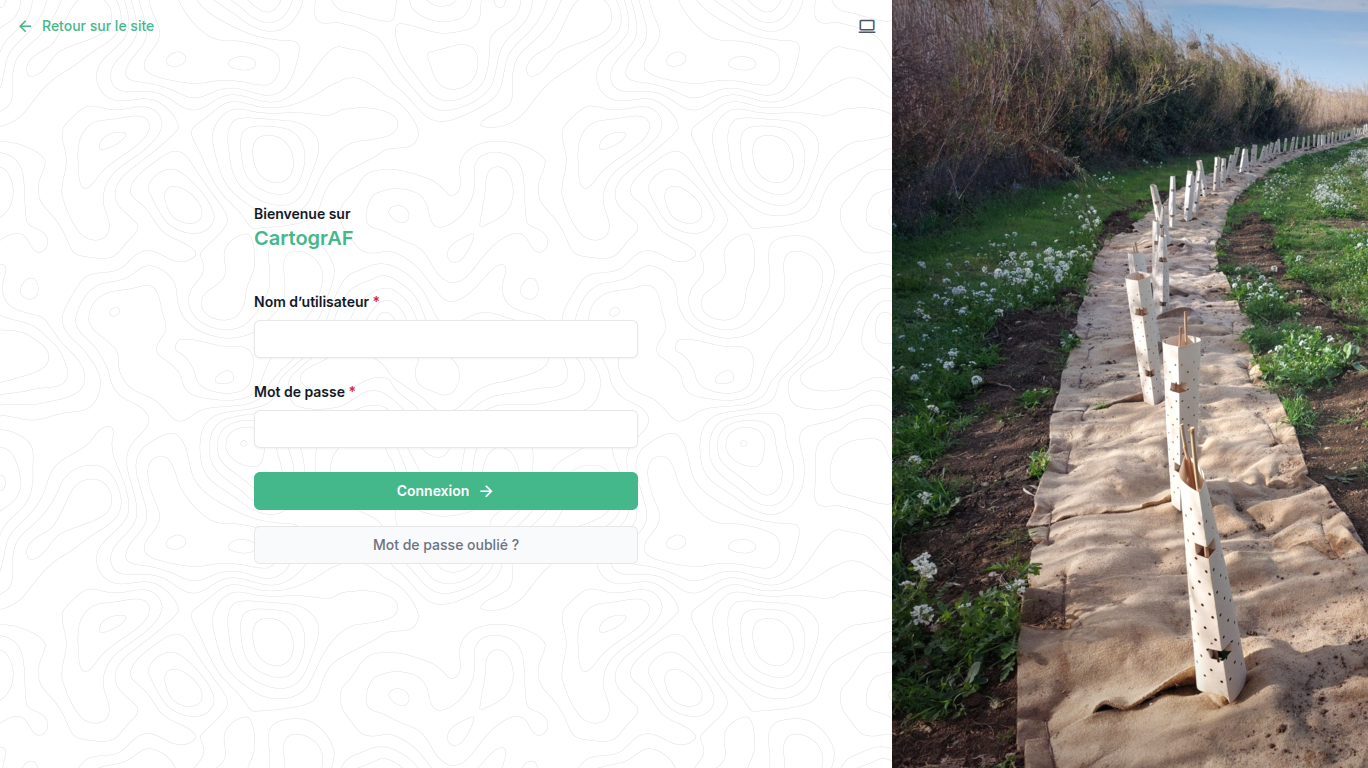
Task: Click the red asterisk beside Mot de passe
Action: [352, 391]
